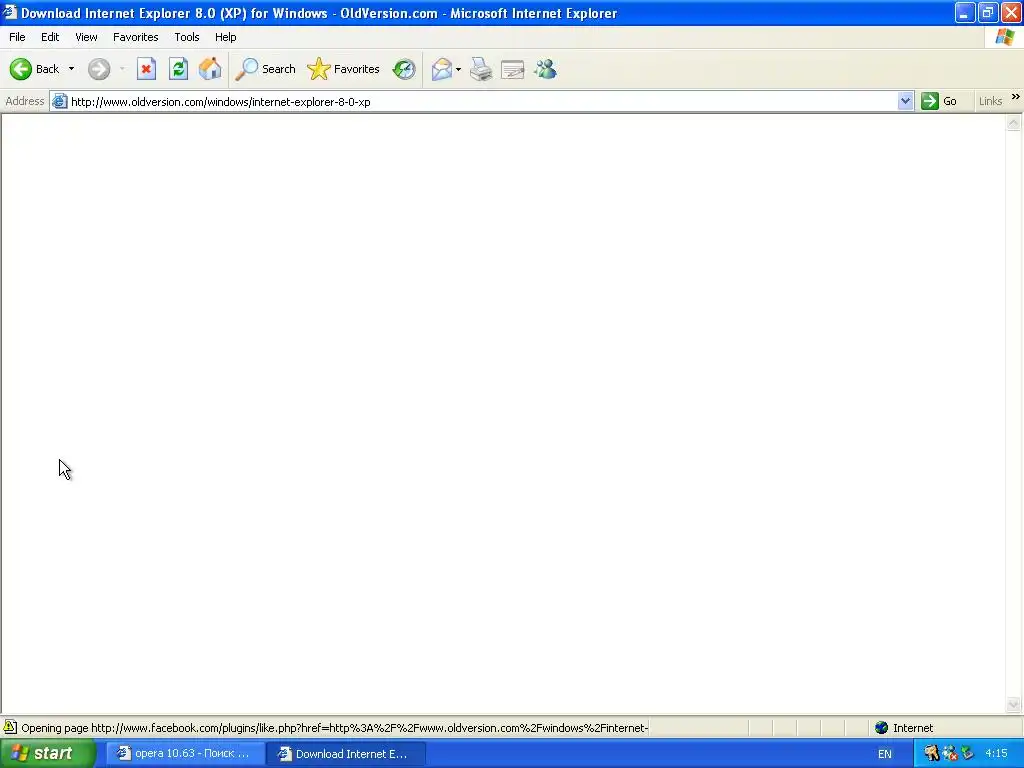This screenshot has width=1024, height=768.
Task: Open the Help menu
Action: tap(225, 37)
